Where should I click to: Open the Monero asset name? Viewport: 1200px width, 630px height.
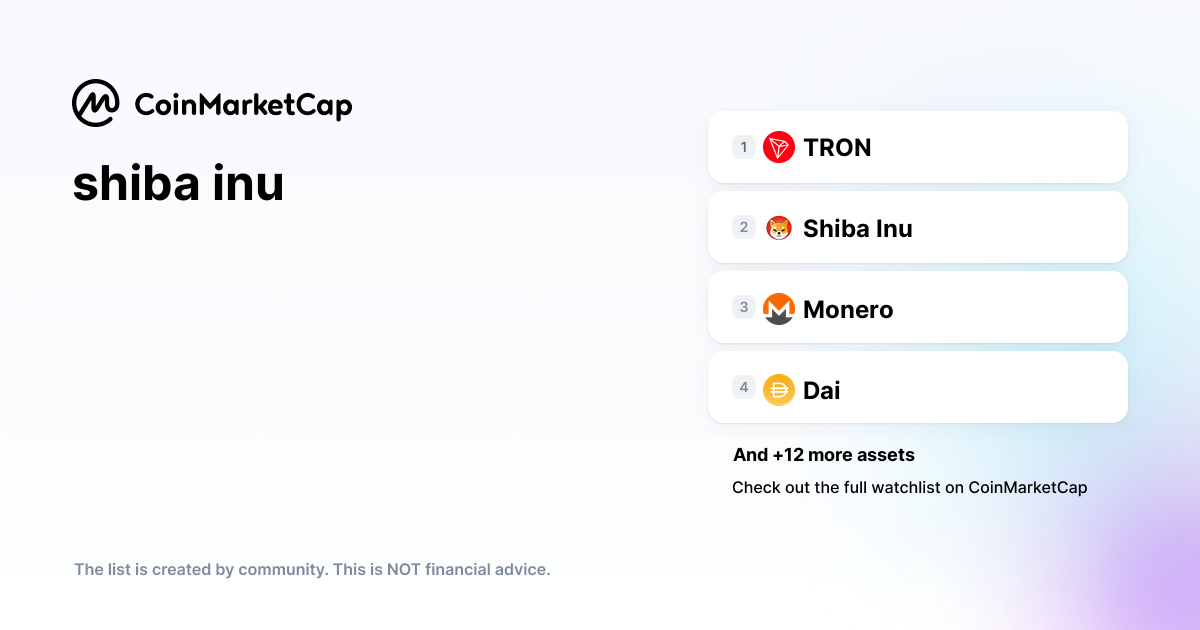(848, 310)
